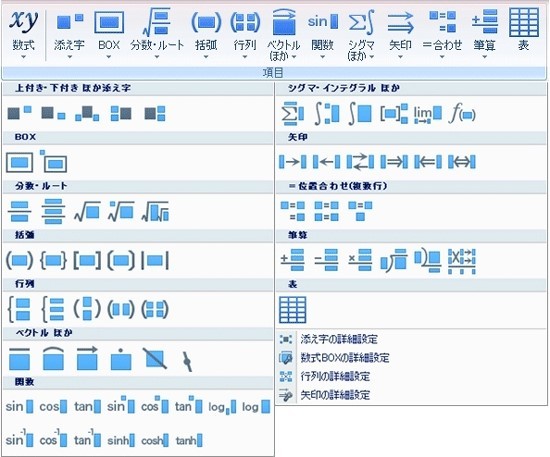550x457 pixels.
Task: Insert sigma summation template
Action: (x=293, y=113)
